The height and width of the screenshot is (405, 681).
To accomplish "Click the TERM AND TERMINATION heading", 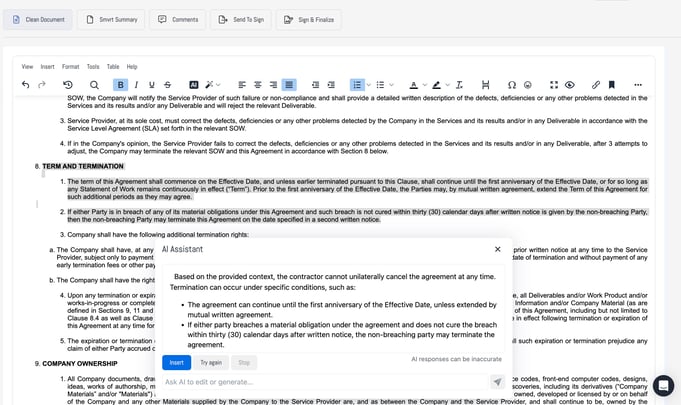I will (83, 166).
